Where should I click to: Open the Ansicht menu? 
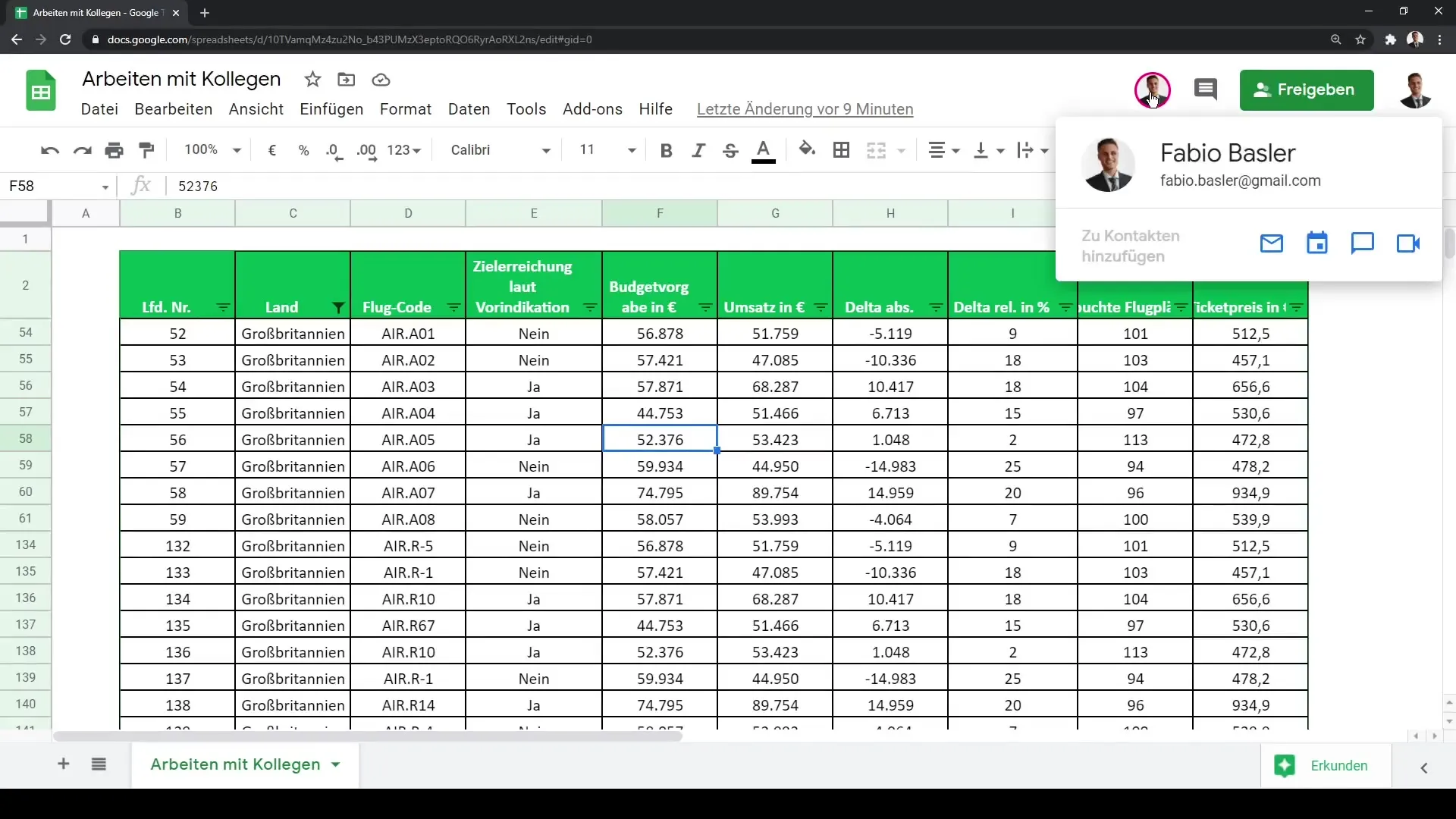point(256,109)
